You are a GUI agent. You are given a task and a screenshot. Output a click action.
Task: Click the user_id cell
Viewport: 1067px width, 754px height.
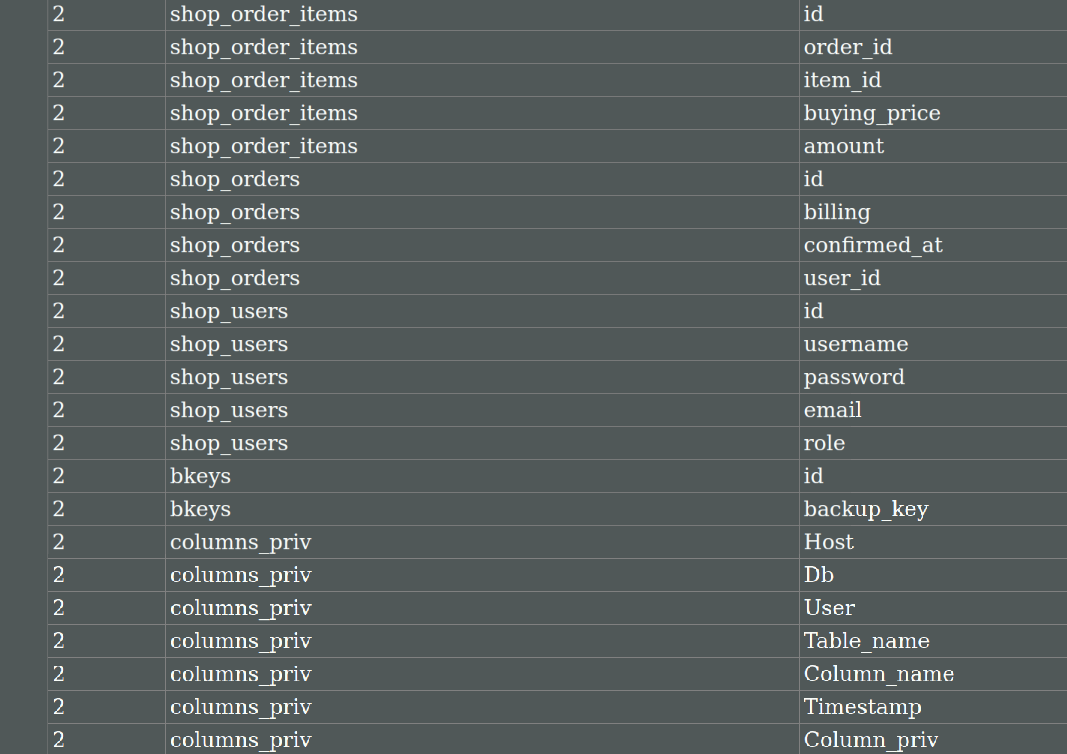point(842,278)
